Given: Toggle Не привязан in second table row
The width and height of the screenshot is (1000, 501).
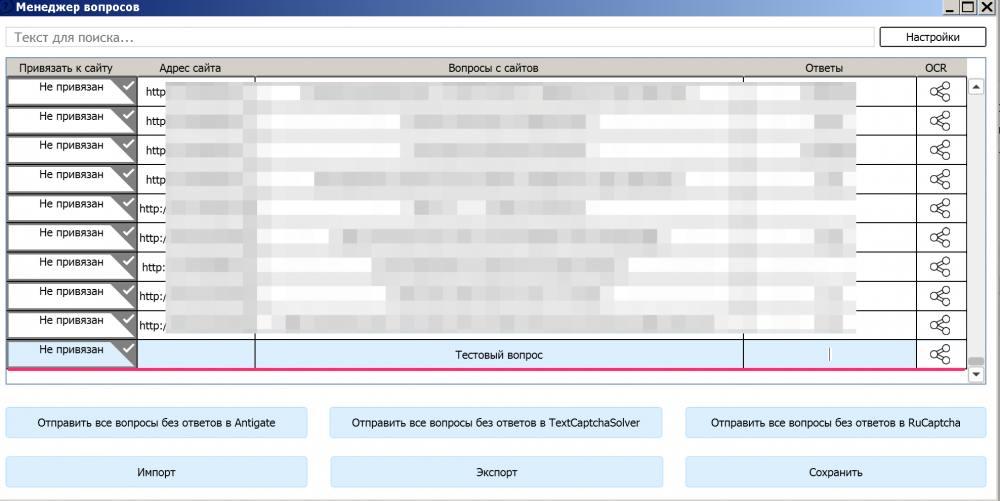Looking at the screenshot, I should tap(72, 120).
